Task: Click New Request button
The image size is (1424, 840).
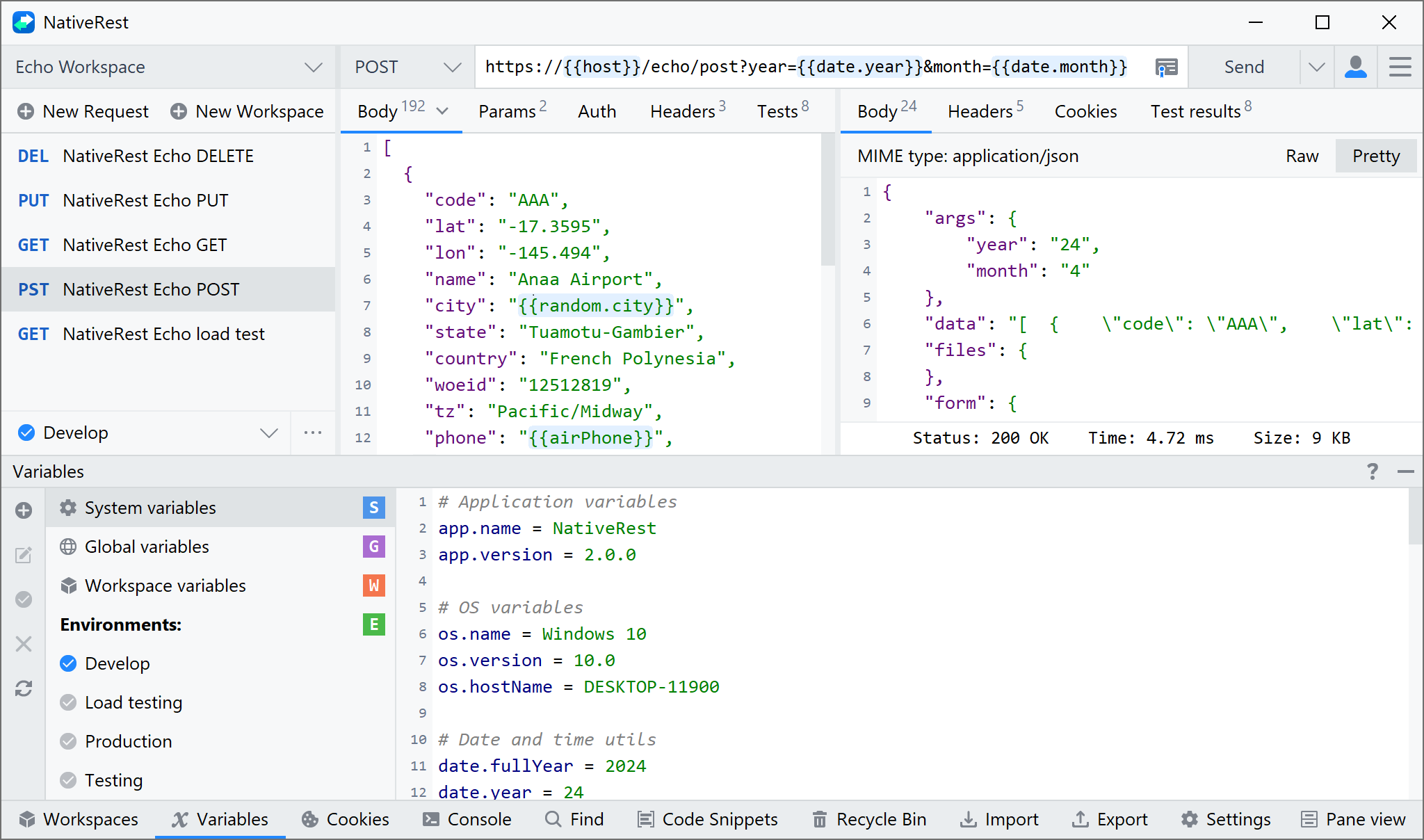Action: pos(83,111)
